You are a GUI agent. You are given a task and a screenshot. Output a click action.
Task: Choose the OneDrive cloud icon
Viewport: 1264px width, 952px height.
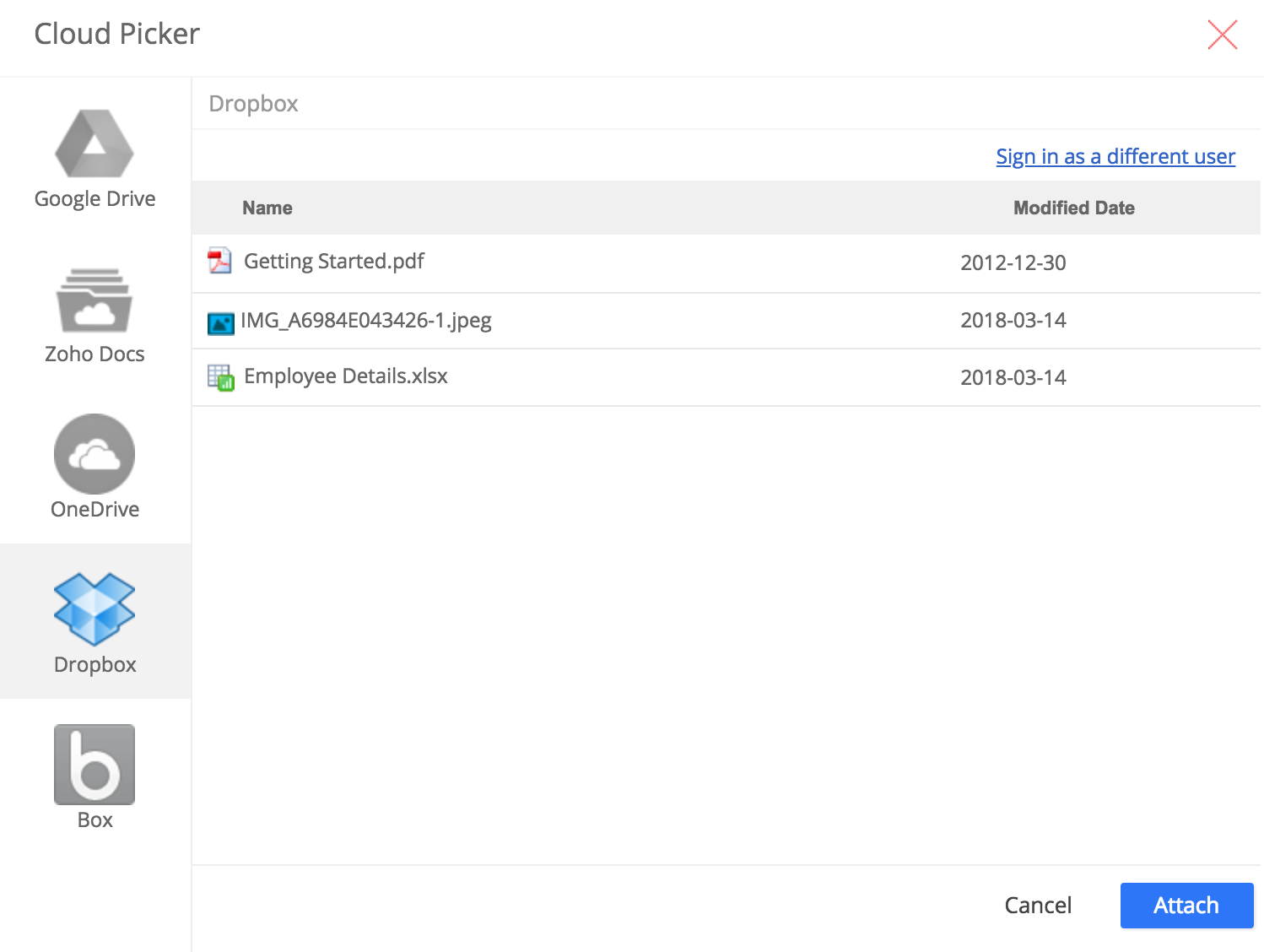click(95, 454)
